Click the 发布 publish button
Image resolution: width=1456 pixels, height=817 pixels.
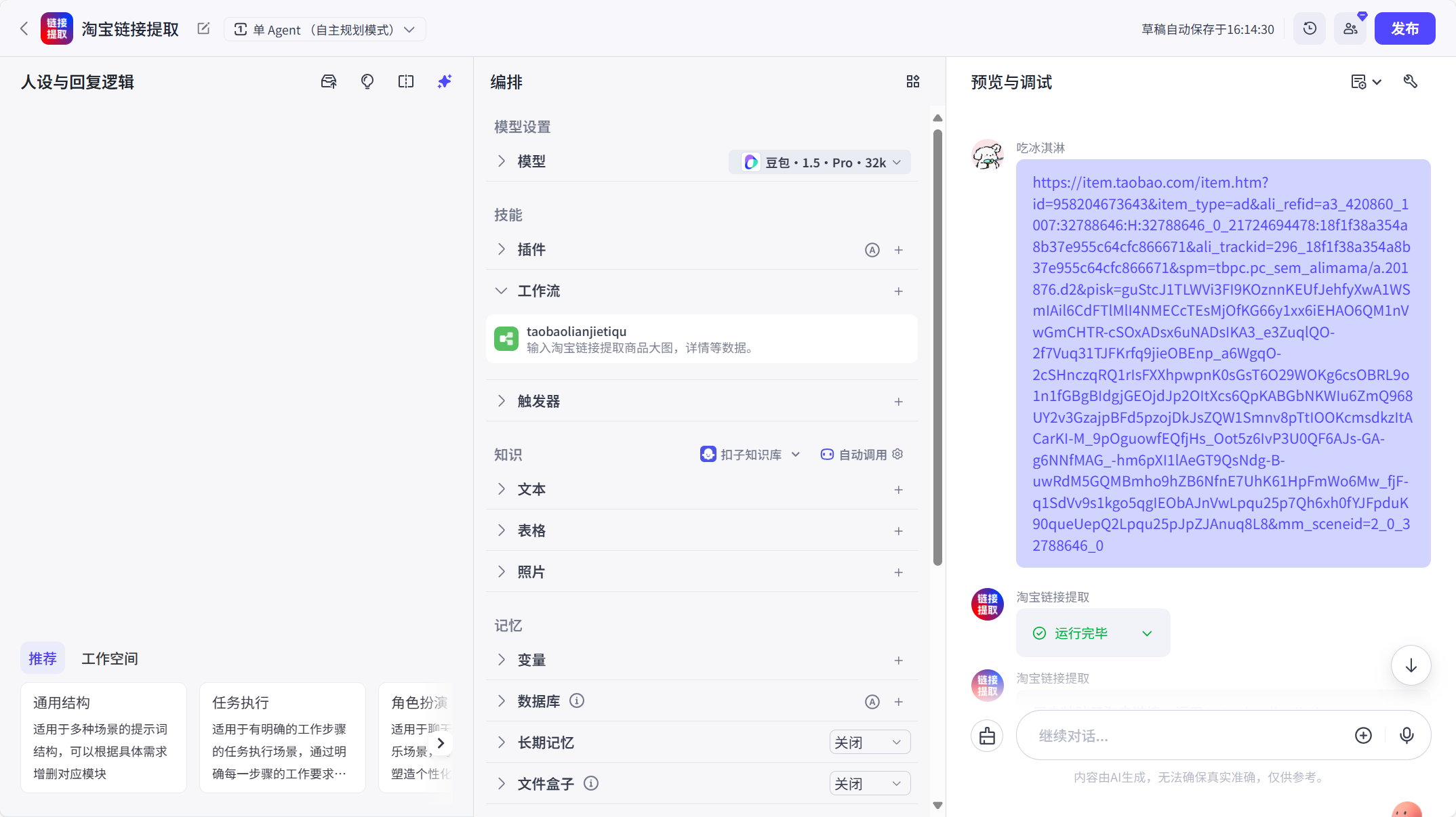1404,28
